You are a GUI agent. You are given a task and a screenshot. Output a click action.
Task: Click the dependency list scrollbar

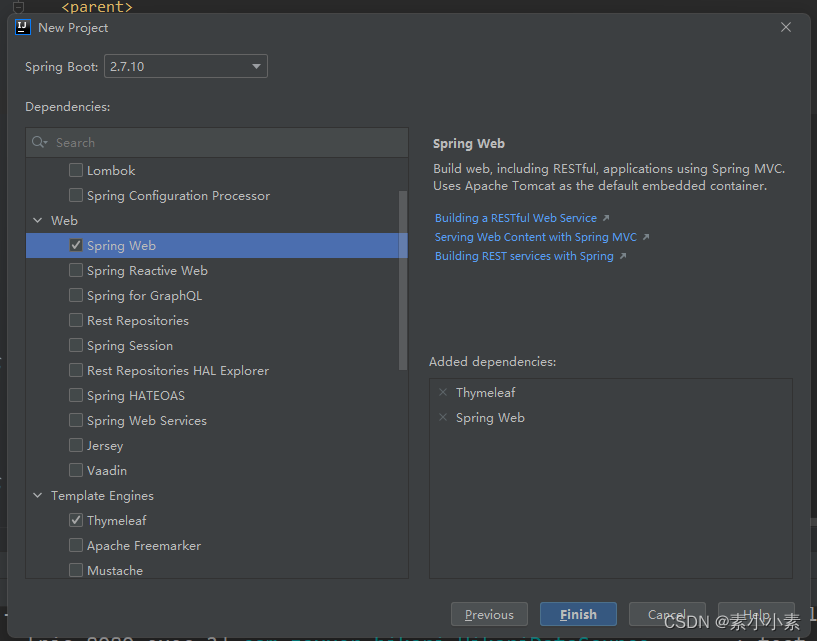(x=403, y=280)
